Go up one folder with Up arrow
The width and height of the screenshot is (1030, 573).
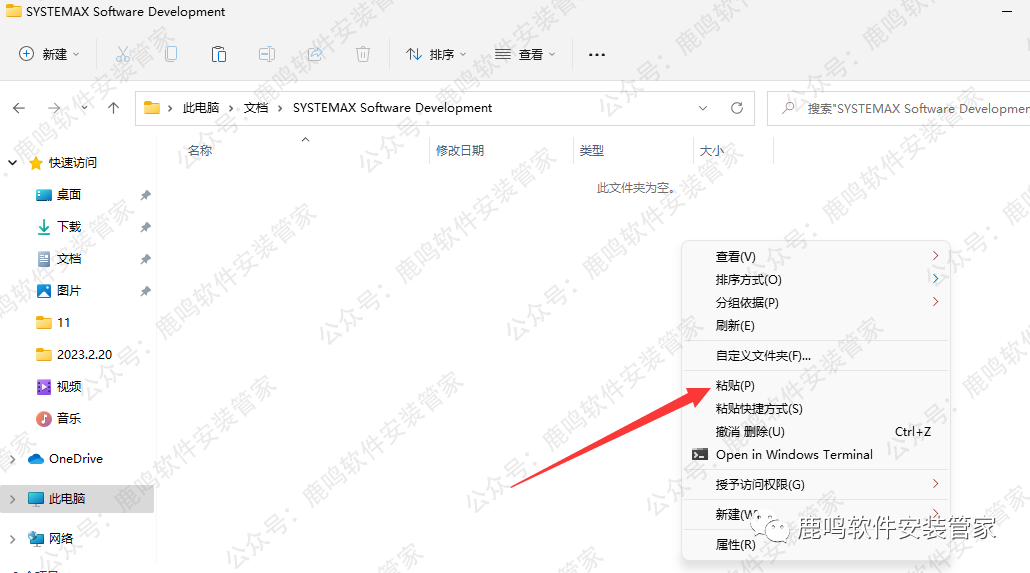coord(114,108)
